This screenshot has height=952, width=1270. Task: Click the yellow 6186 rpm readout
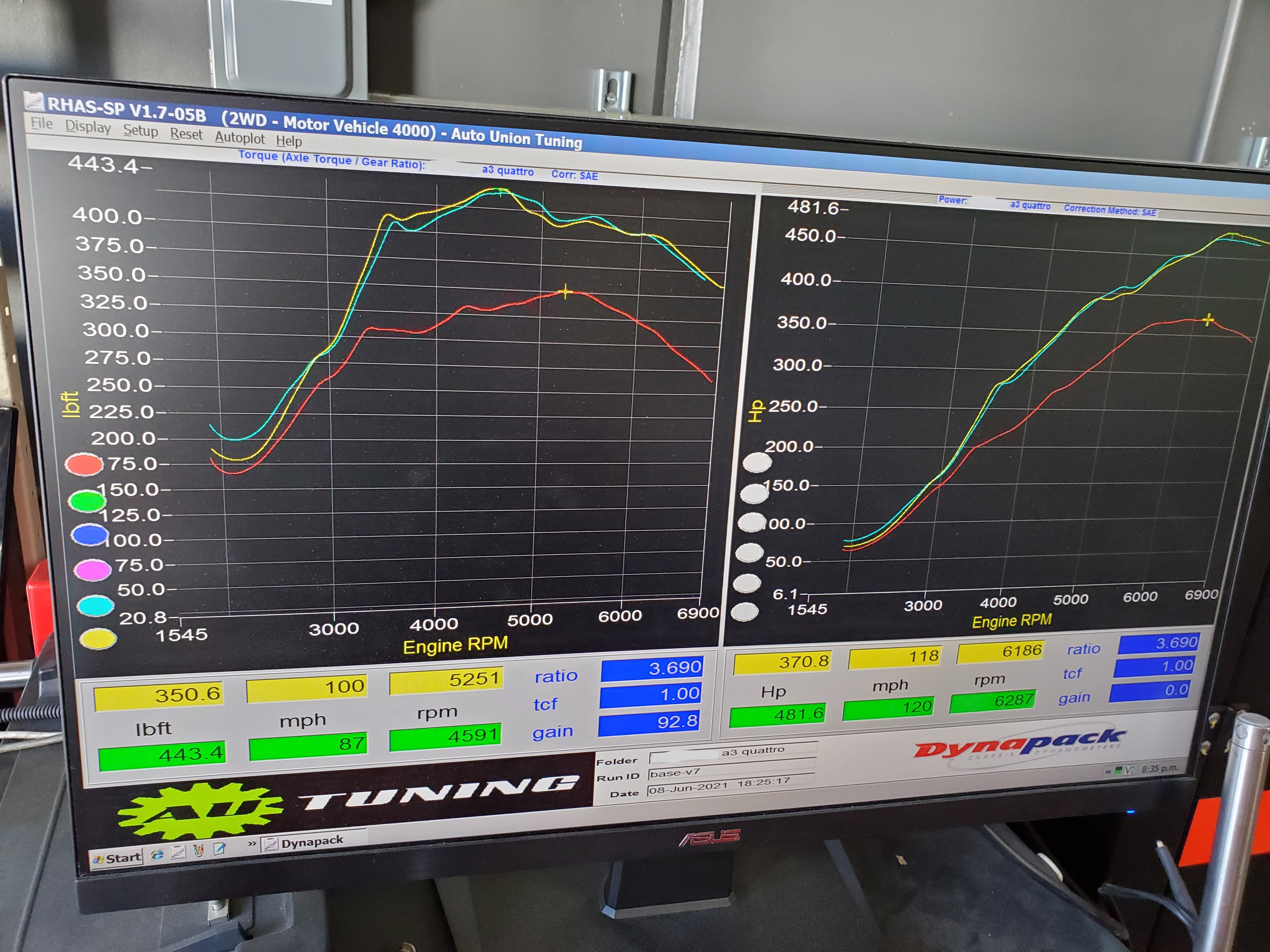coord(1000,652)
